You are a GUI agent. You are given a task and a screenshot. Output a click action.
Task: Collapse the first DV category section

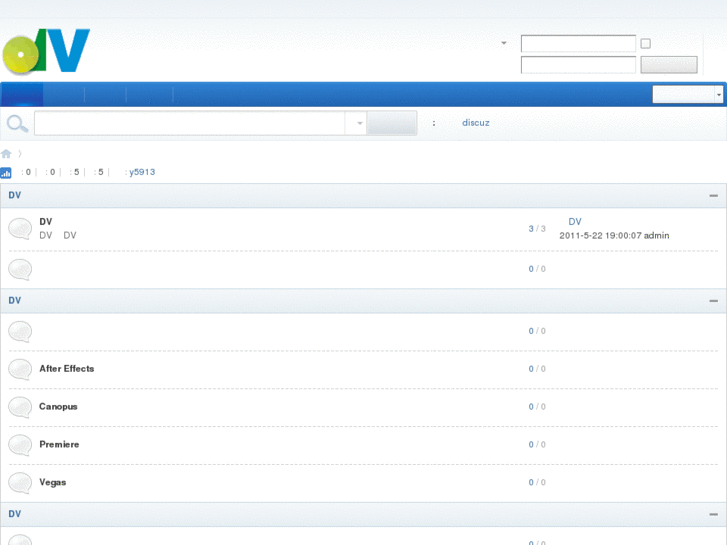point(713,196)
